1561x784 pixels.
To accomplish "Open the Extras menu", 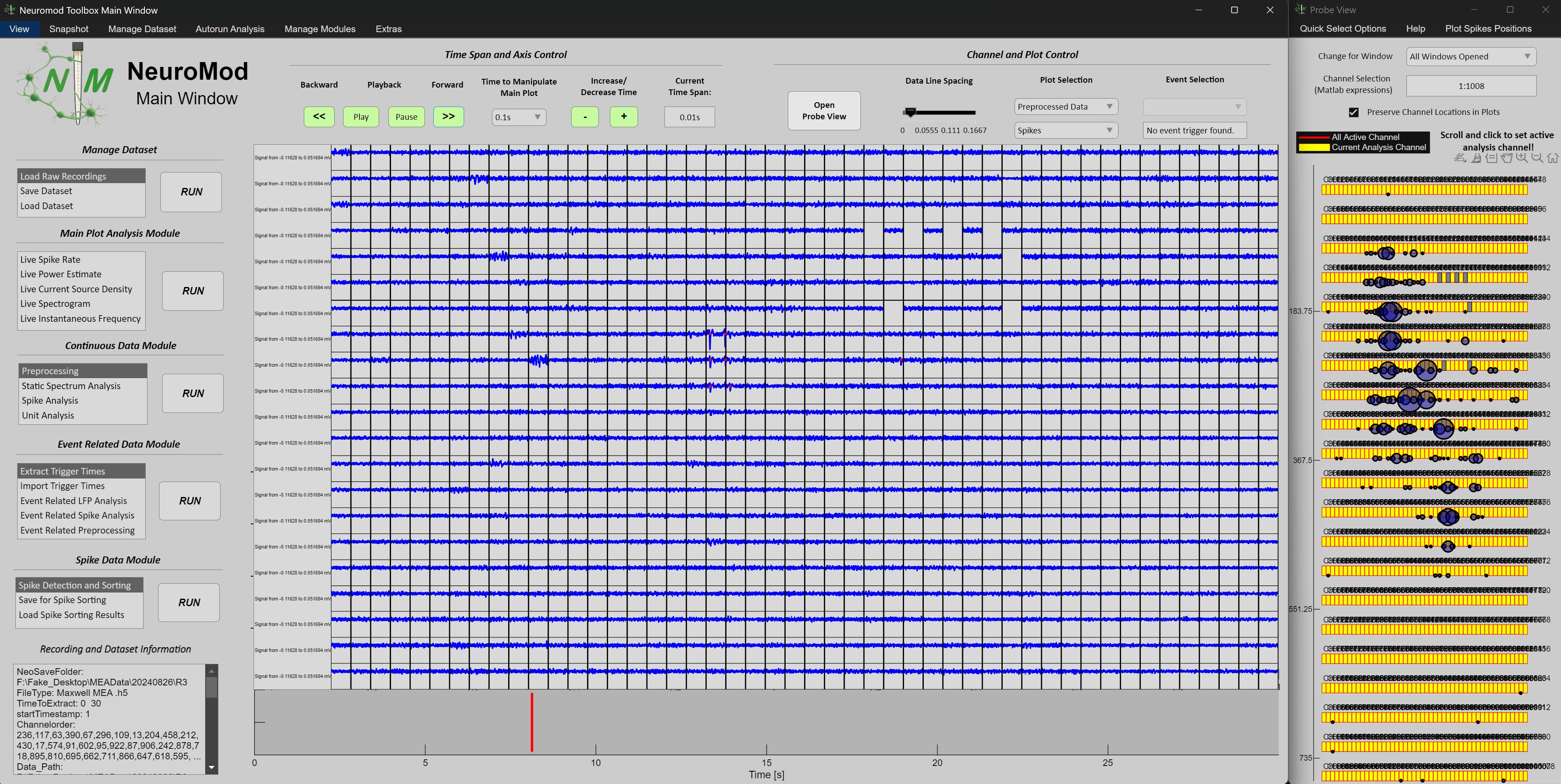I will (388, 29).
